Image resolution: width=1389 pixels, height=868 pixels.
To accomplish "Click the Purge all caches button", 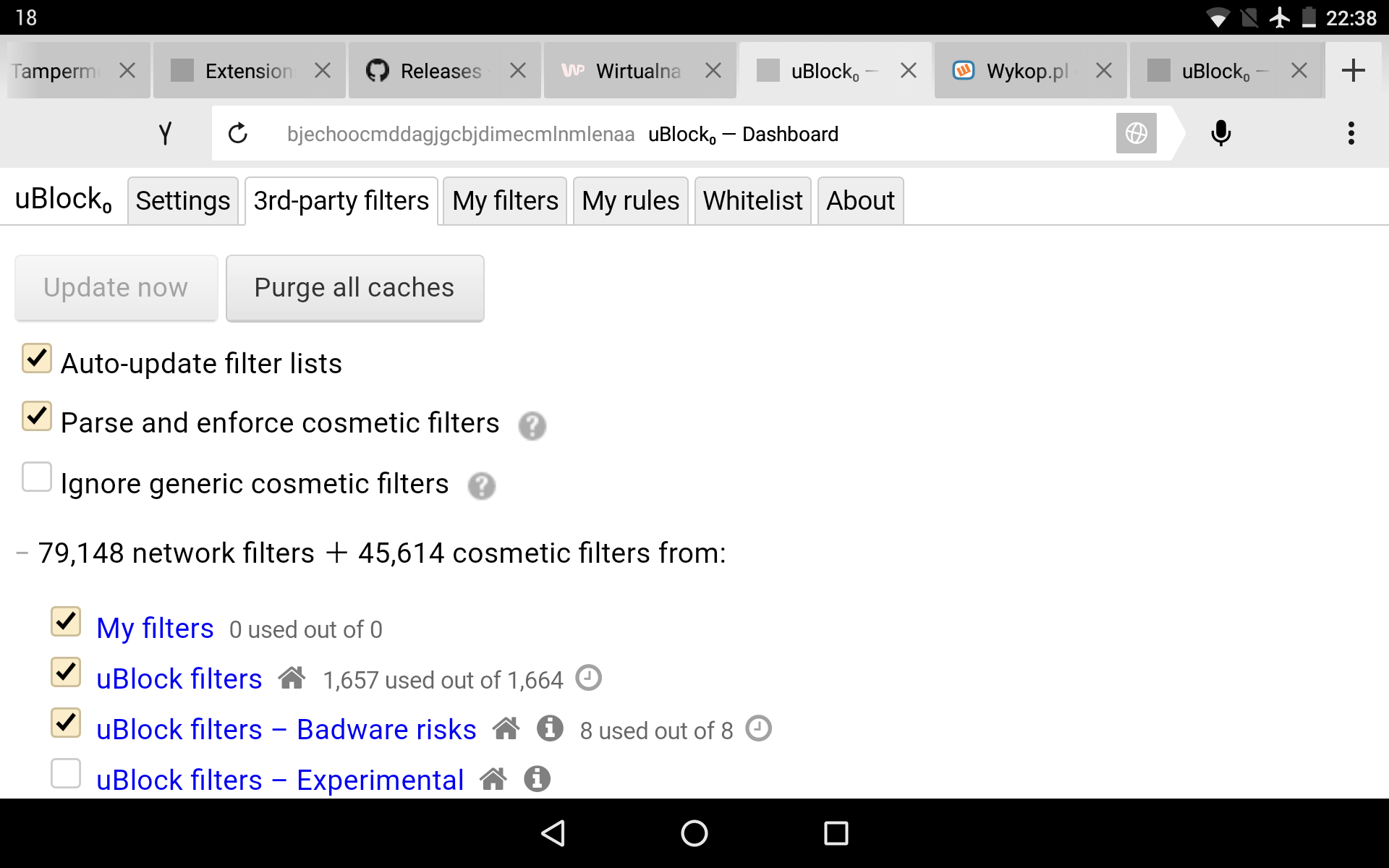I will tap(354, 287).
